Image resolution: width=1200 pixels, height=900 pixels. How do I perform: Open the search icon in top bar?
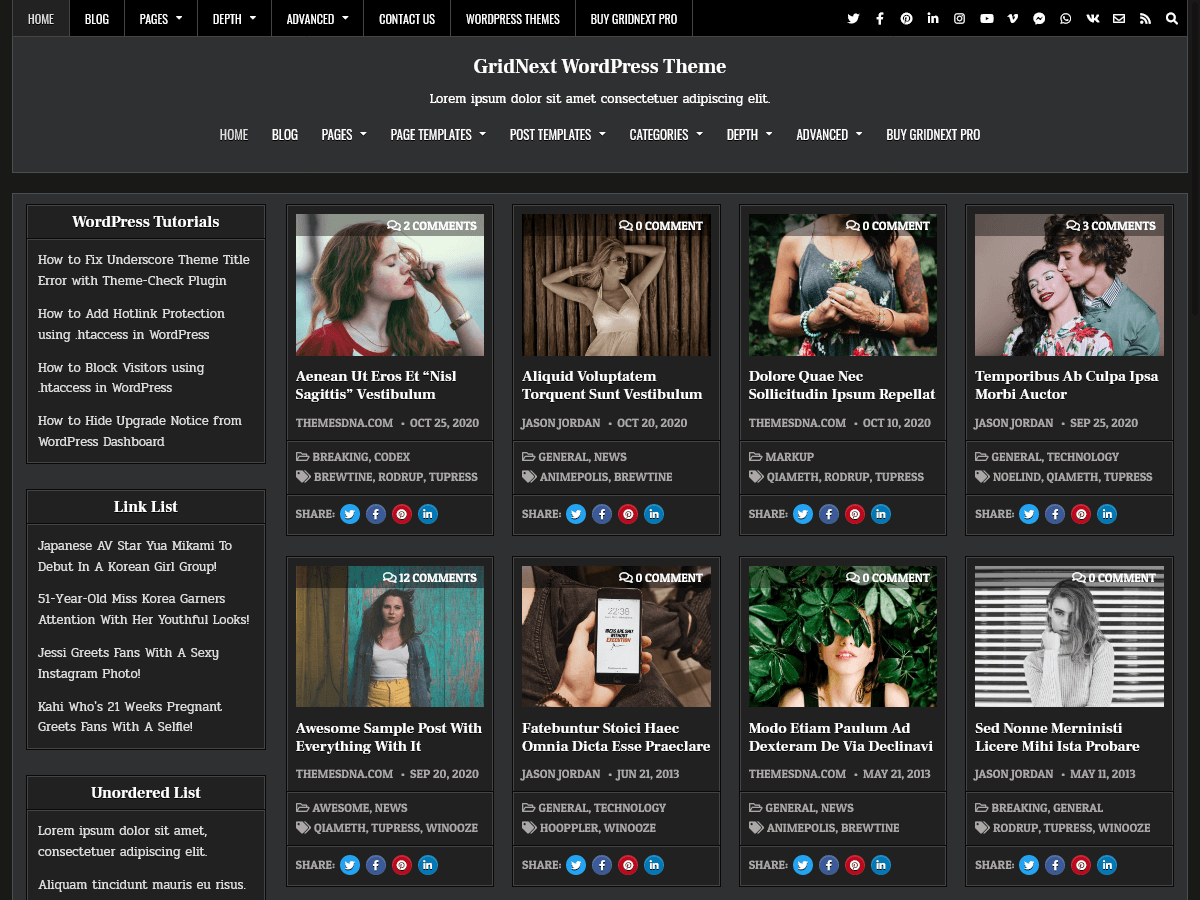[1171, 18]
